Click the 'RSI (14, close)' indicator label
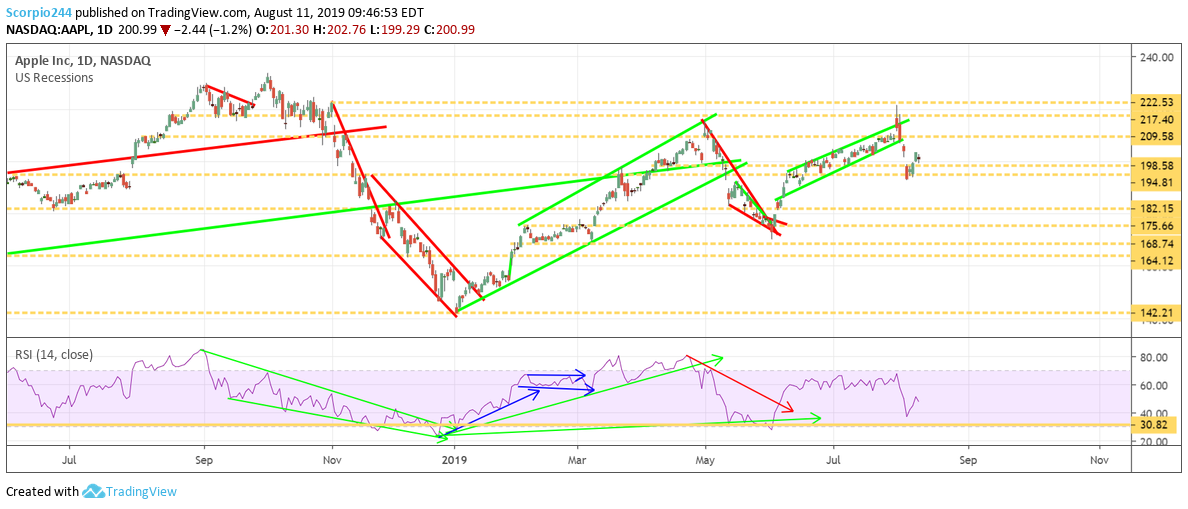 (53, 354)
